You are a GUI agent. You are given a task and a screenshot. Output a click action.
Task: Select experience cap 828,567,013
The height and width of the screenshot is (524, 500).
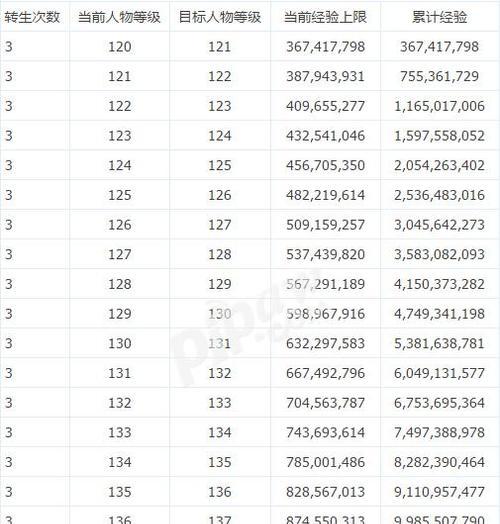[x=325, y=492]
